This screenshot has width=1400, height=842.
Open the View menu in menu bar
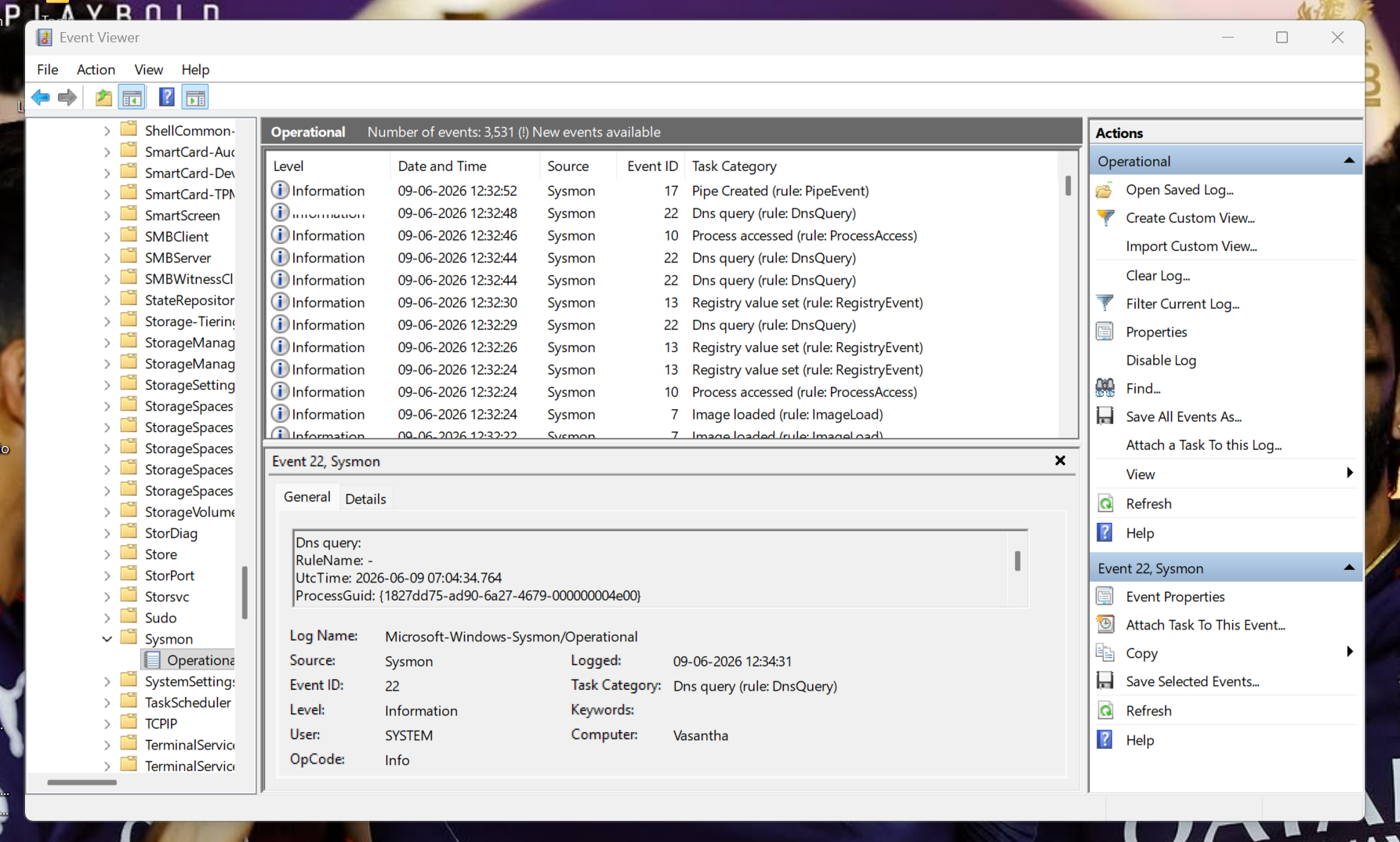148,70
